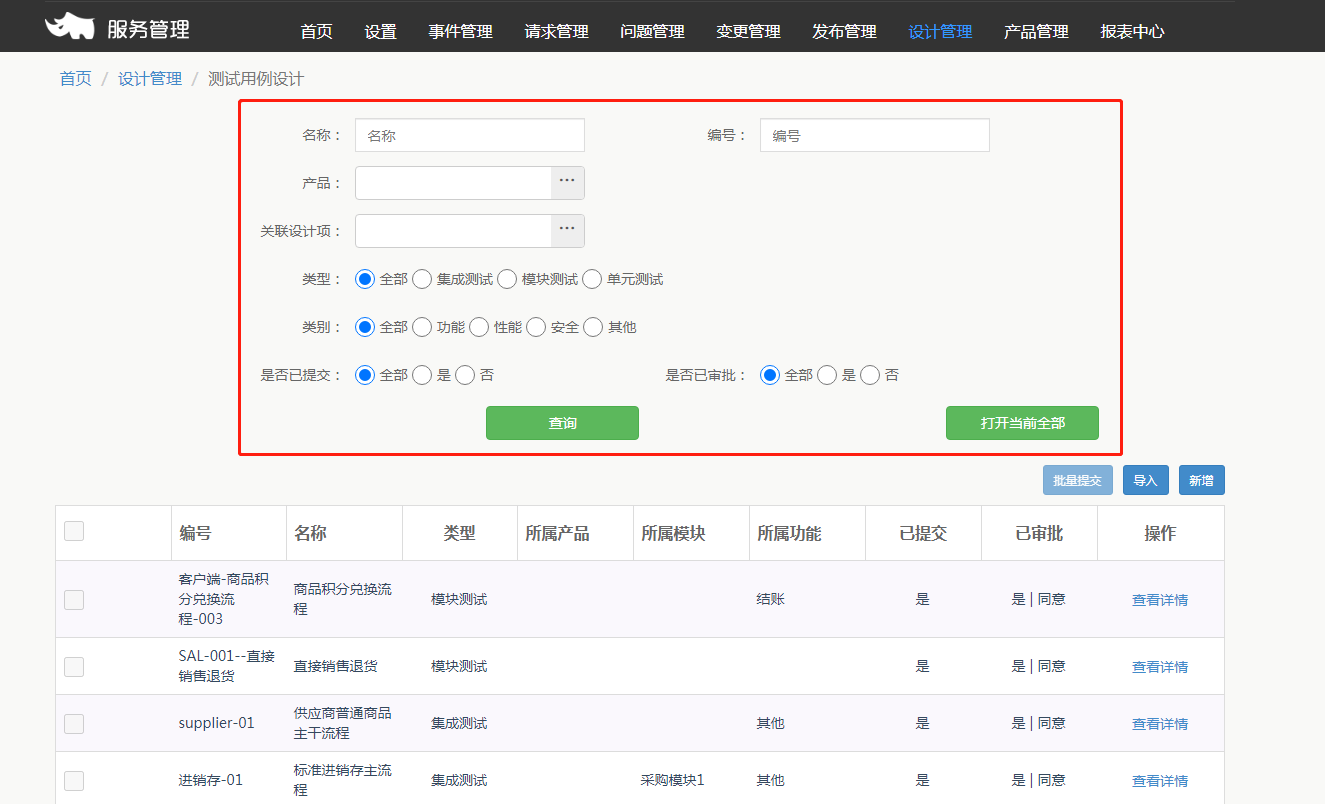Open the 问题管理 nav menu
The width and height of the screenshot is (1325, 804).
(652, 31)
